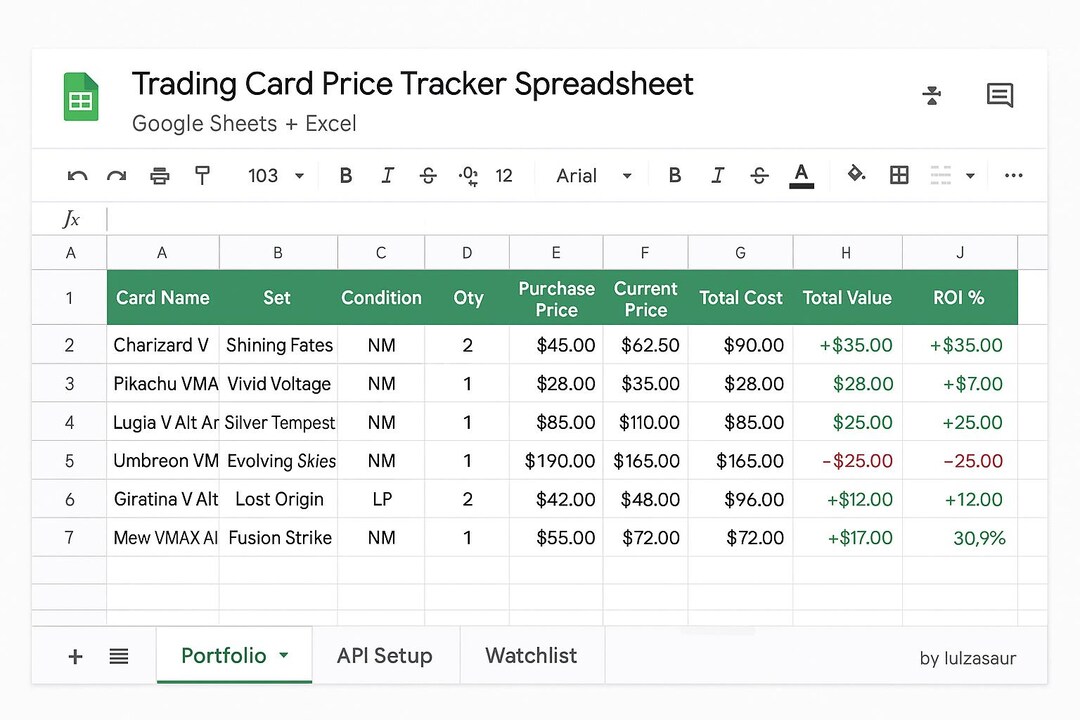Select column D header
Screen dimensions: 1080x720
tap(467, 253)
